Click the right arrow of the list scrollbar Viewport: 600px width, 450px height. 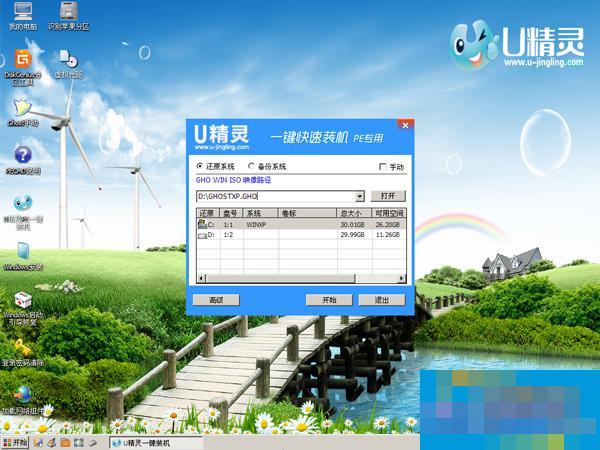(x=402, y=278)
